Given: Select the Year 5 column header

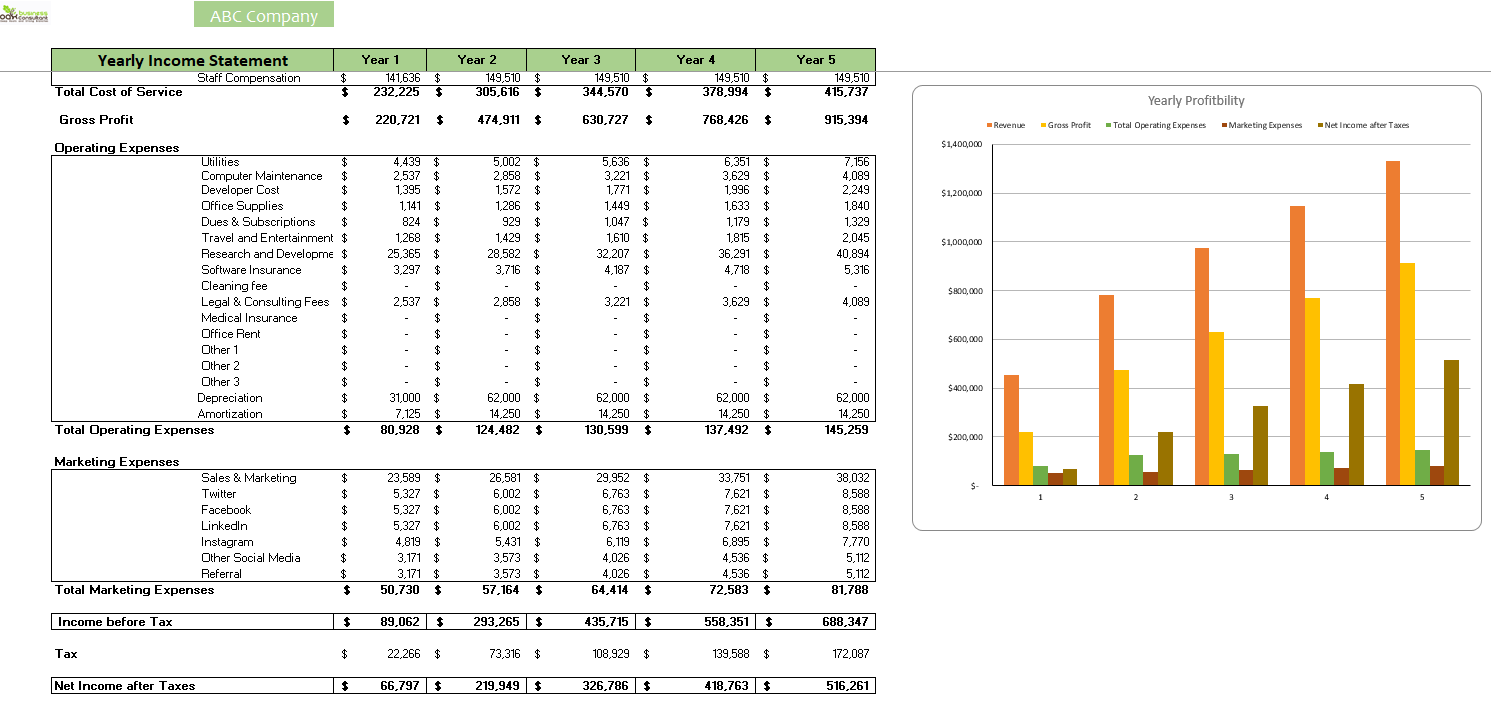Looking at the screenshot, I should tap(815, 59).
